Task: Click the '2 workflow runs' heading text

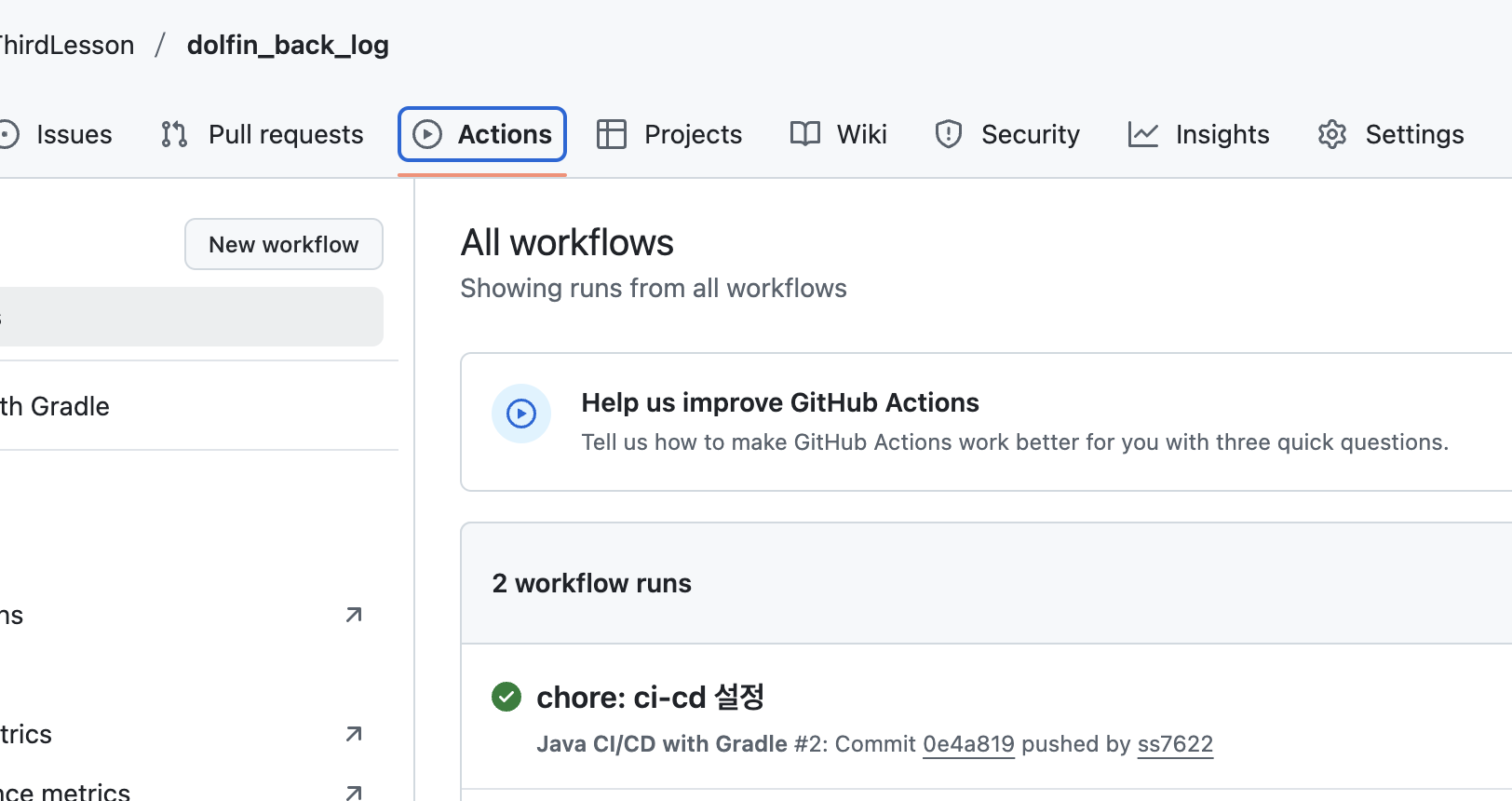Action: pos(592,583)
